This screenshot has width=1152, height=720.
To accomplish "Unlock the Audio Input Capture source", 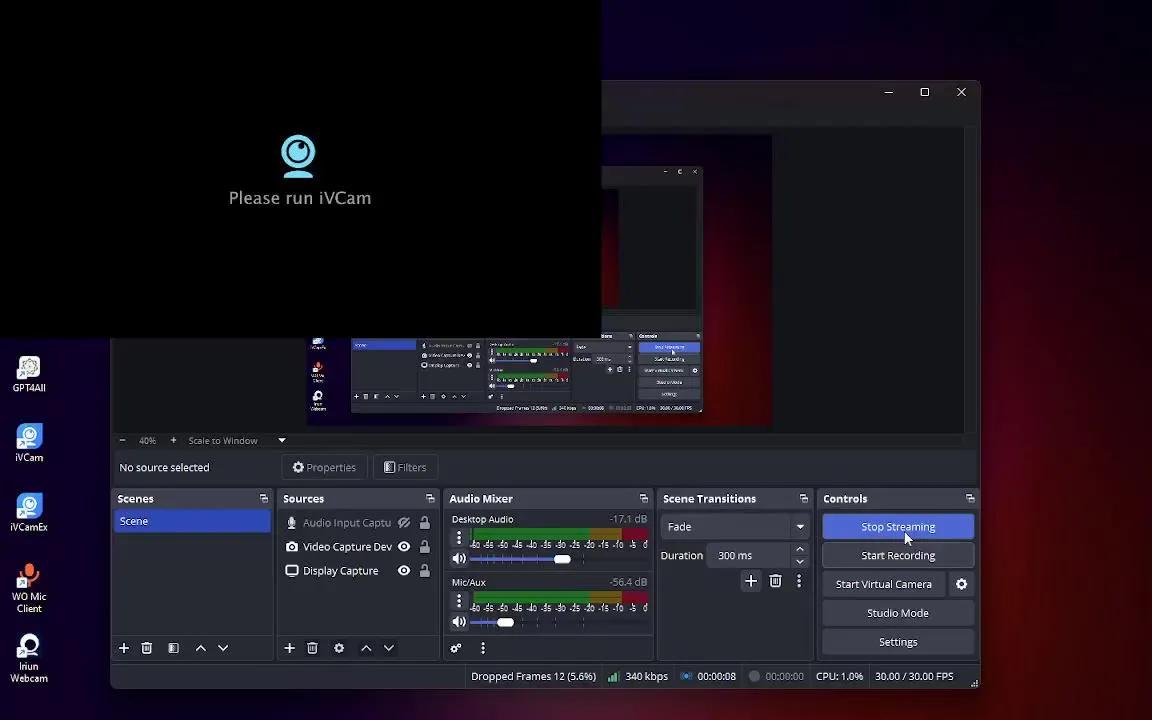I will [x=425, y=522].
